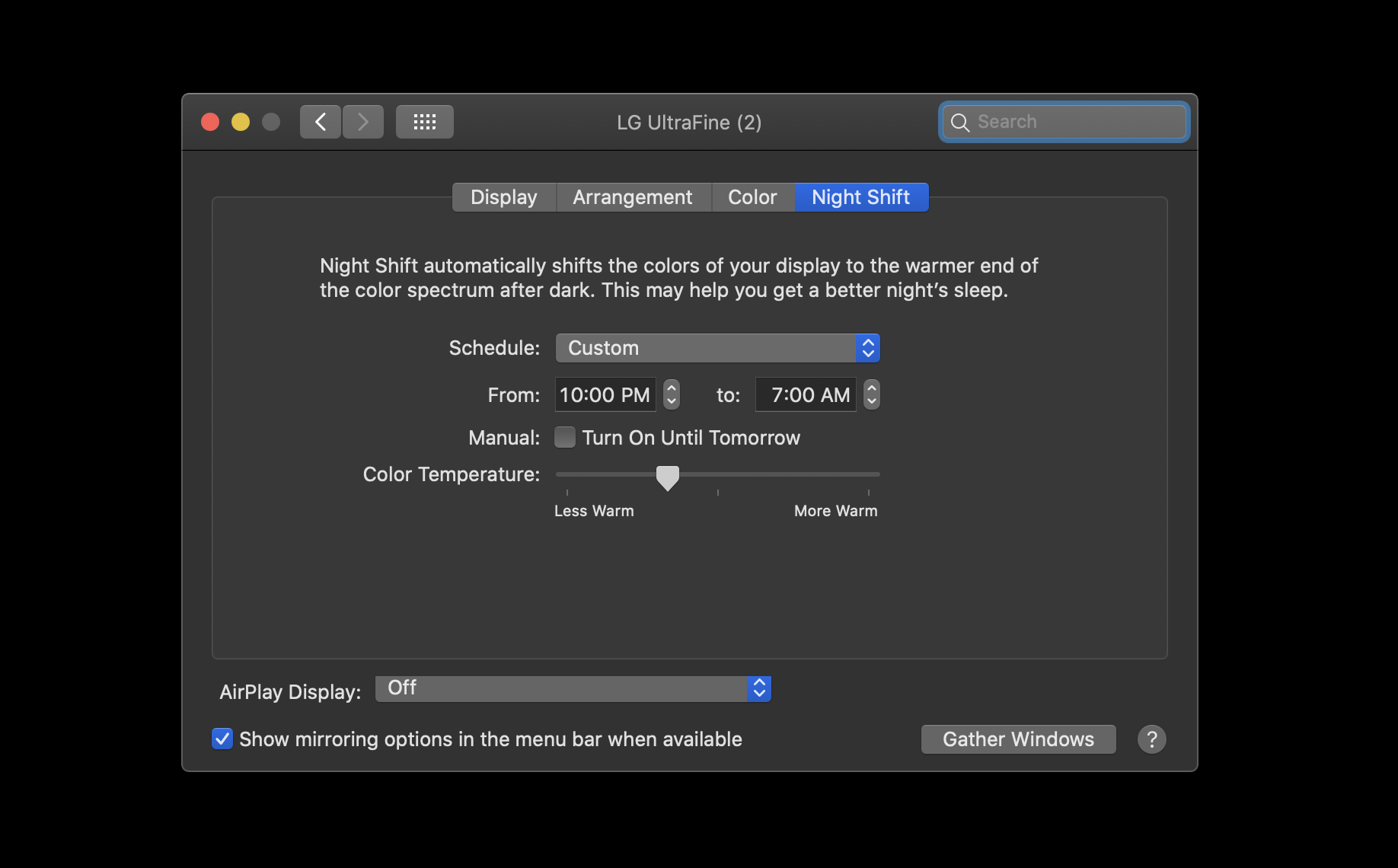Select the Night Shift tab
The width and height of the screenshot is (1398, 868).
pyautogui.click(x=861, y=197)
